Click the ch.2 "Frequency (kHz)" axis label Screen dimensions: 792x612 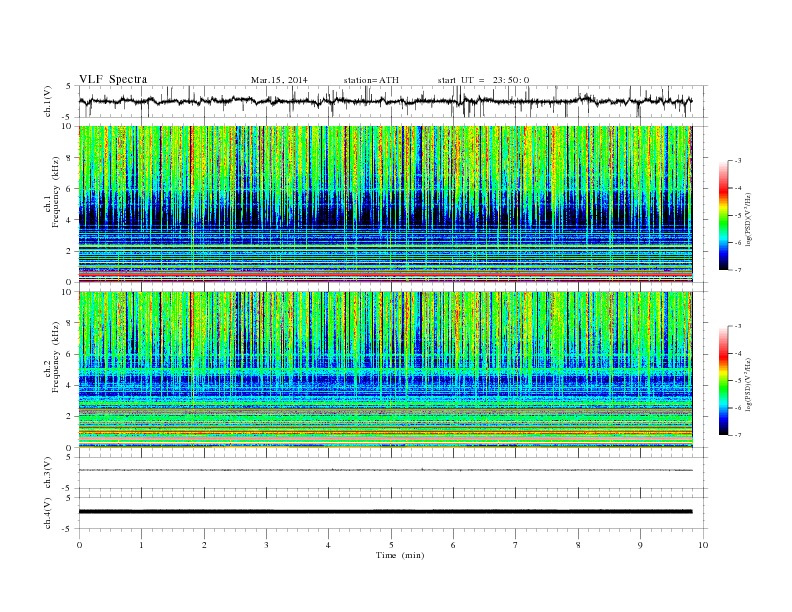coord(56,358)
